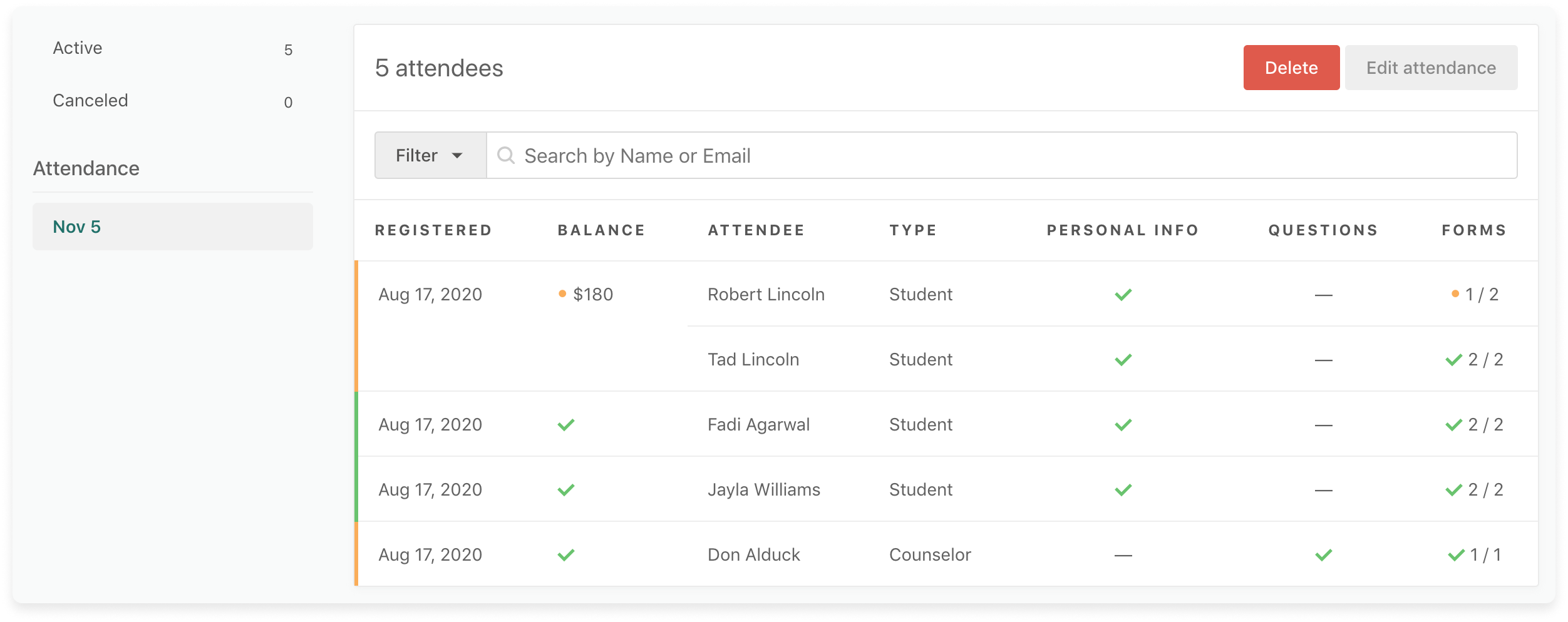Screen dimensions: 1568x622
Task: Click the green Personal Info checkmark for Robert Lincoln
Action: click(x=1123, y=293)
